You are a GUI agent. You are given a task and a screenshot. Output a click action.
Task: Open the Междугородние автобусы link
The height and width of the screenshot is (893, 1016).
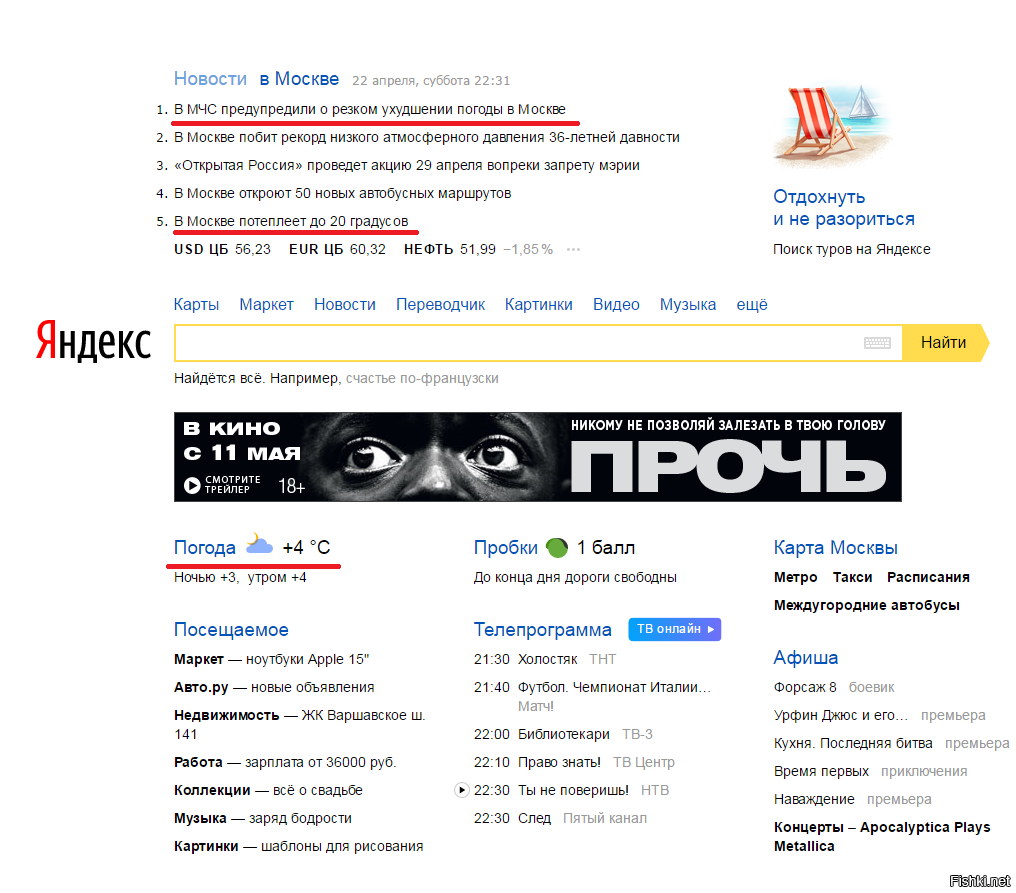[x=866, y=605]
